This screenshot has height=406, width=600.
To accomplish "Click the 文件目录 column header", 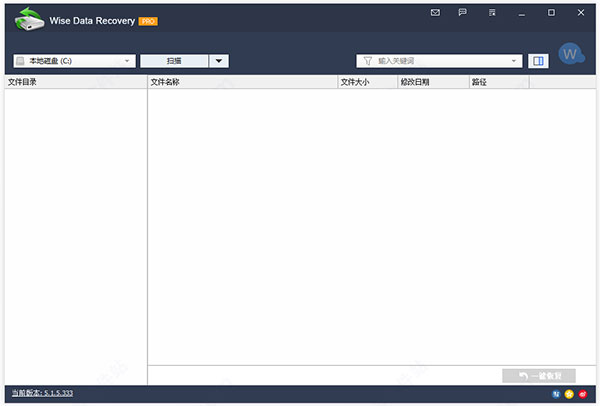I will (x=76, y=82).
